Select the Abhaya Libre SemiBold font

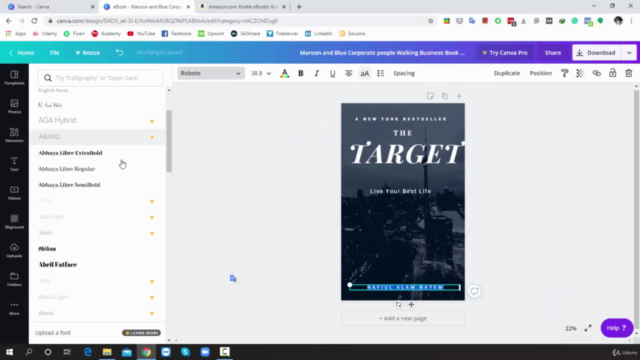97,185
